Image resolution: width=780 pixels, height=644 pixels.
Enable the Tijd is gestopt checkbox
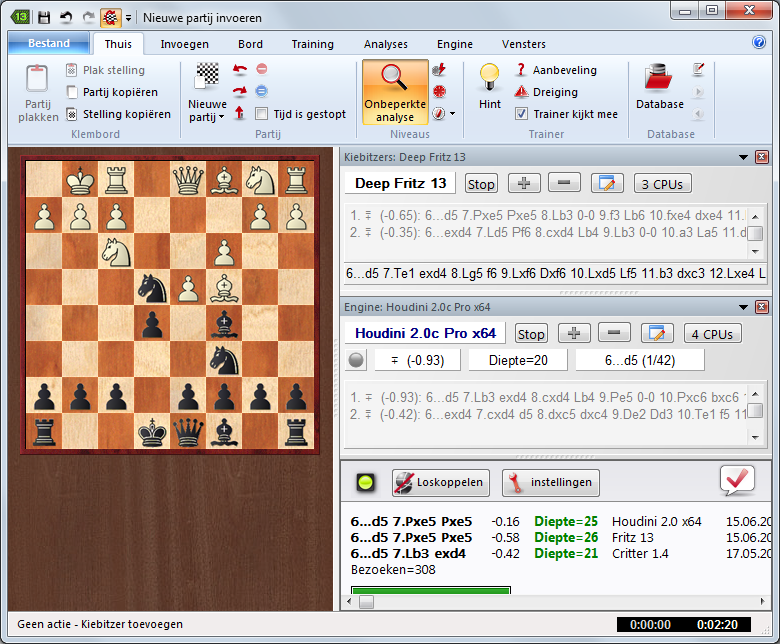coord(262,114)
